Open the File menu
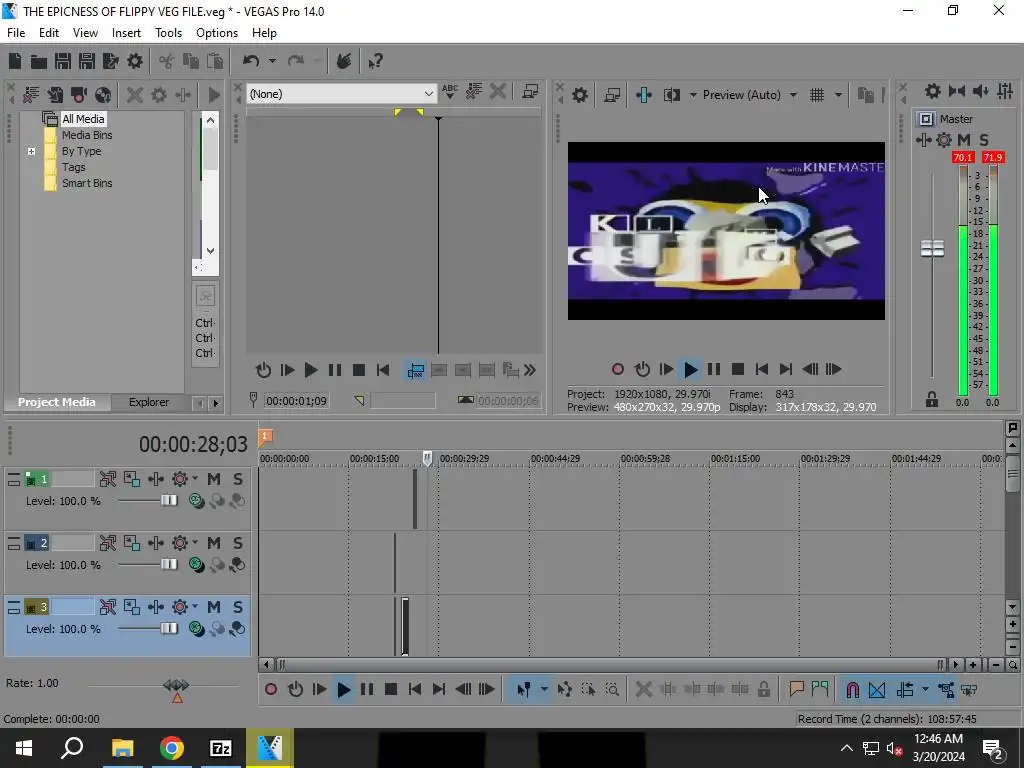The image size is (1024, 768). (16, 33)
